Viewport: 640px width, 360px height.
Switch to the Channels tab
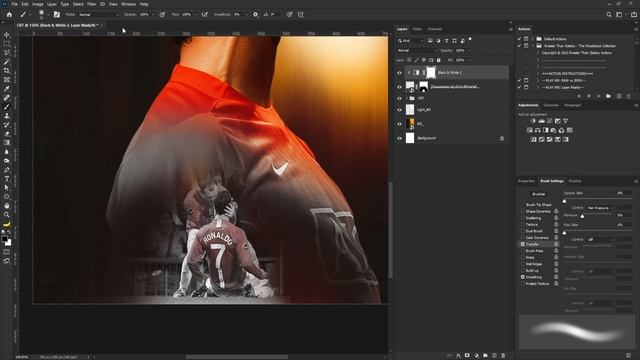coord(434,29)
